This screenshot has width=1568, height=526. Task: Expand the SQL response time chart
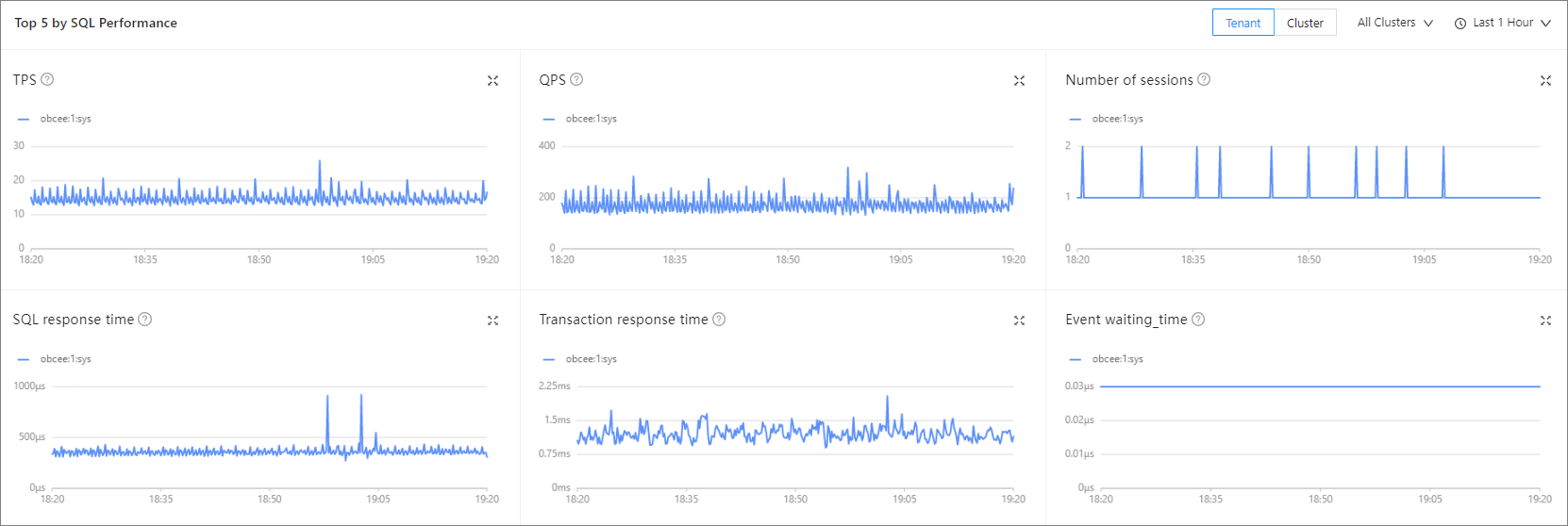coord(492,321)
